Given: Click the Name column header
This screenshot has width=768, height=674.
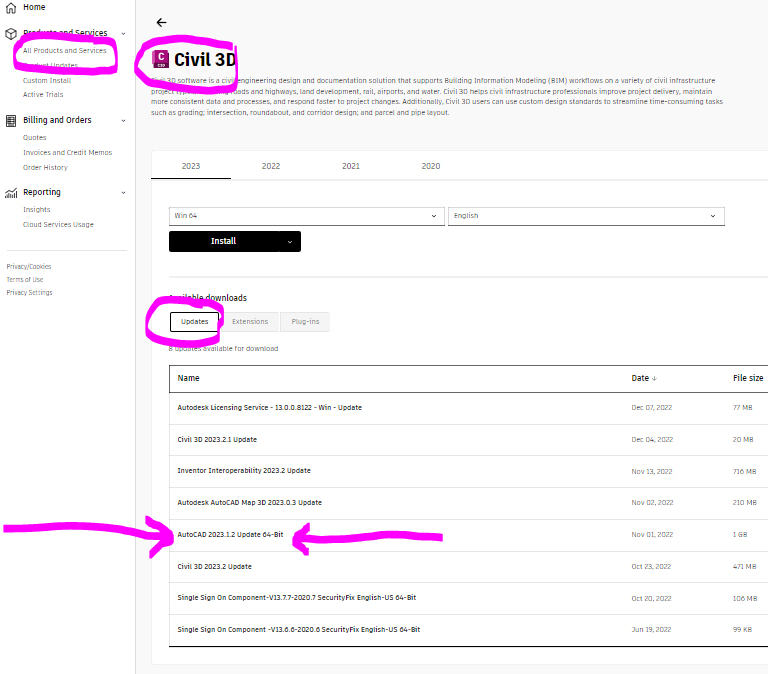Looking at the screenshot, I should pos(189,378).
